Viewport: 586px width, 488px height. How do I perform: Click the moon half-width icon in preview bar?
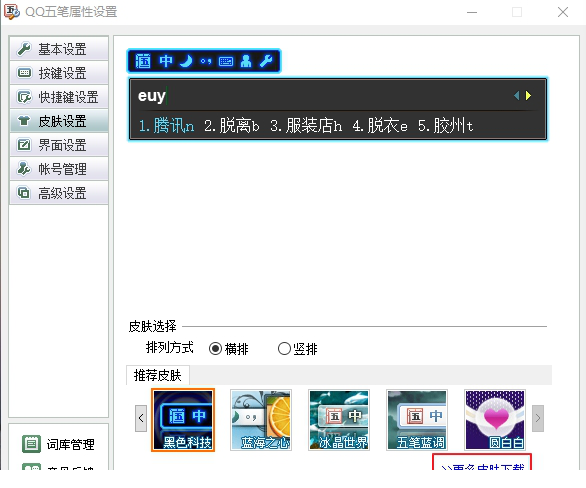186,61
